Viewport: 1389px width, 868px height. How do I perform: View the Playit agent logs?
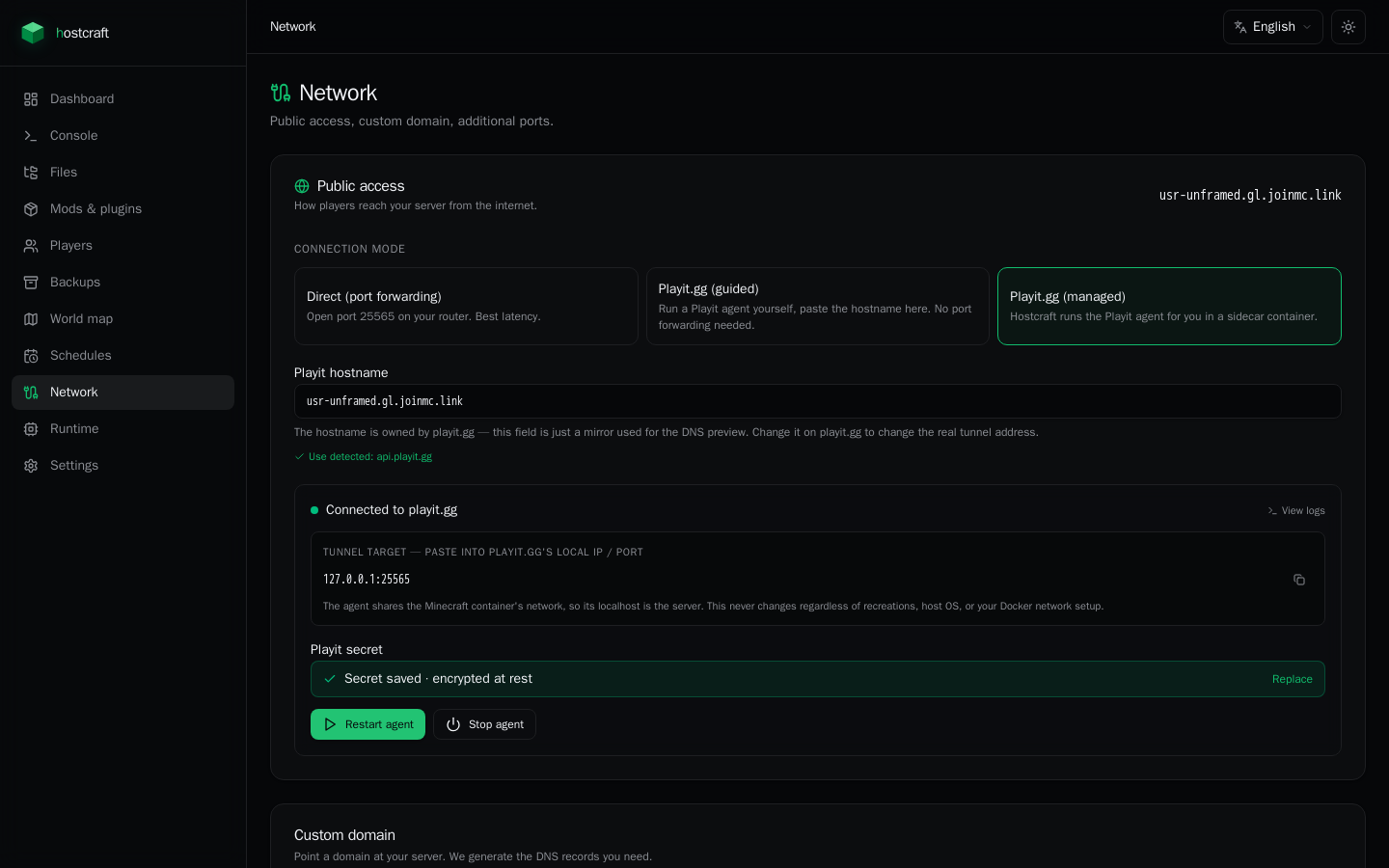1296,510
